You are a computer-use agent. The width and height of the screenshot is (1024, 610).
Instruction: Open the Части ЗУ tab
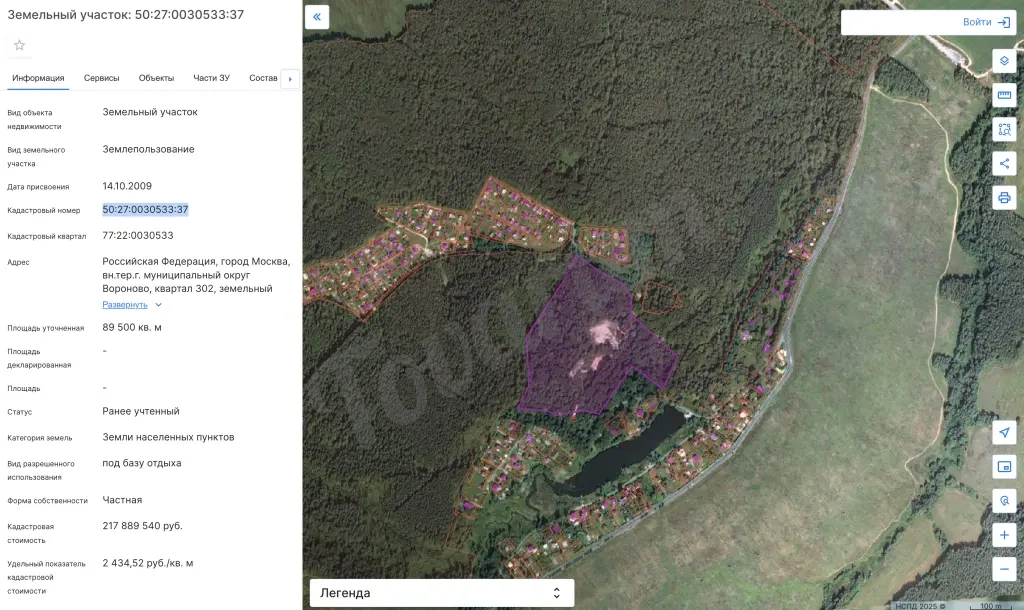point(211,78)
